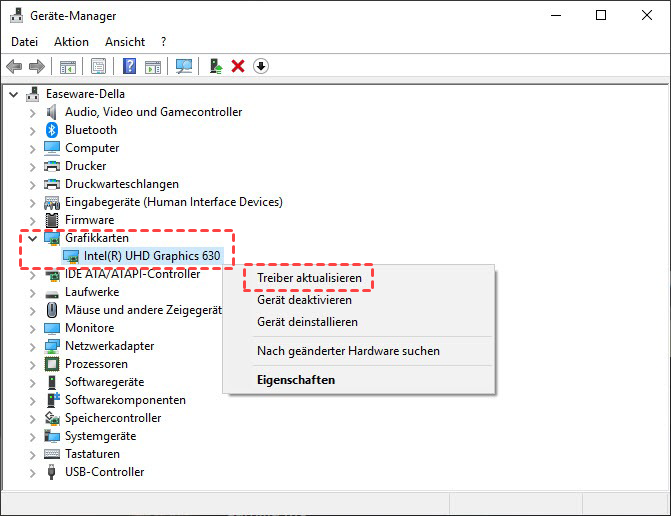Select IDE ATA/ATAPI-Controller row
671x516 pixels.
pyautogui.click(x=132, y=274)
